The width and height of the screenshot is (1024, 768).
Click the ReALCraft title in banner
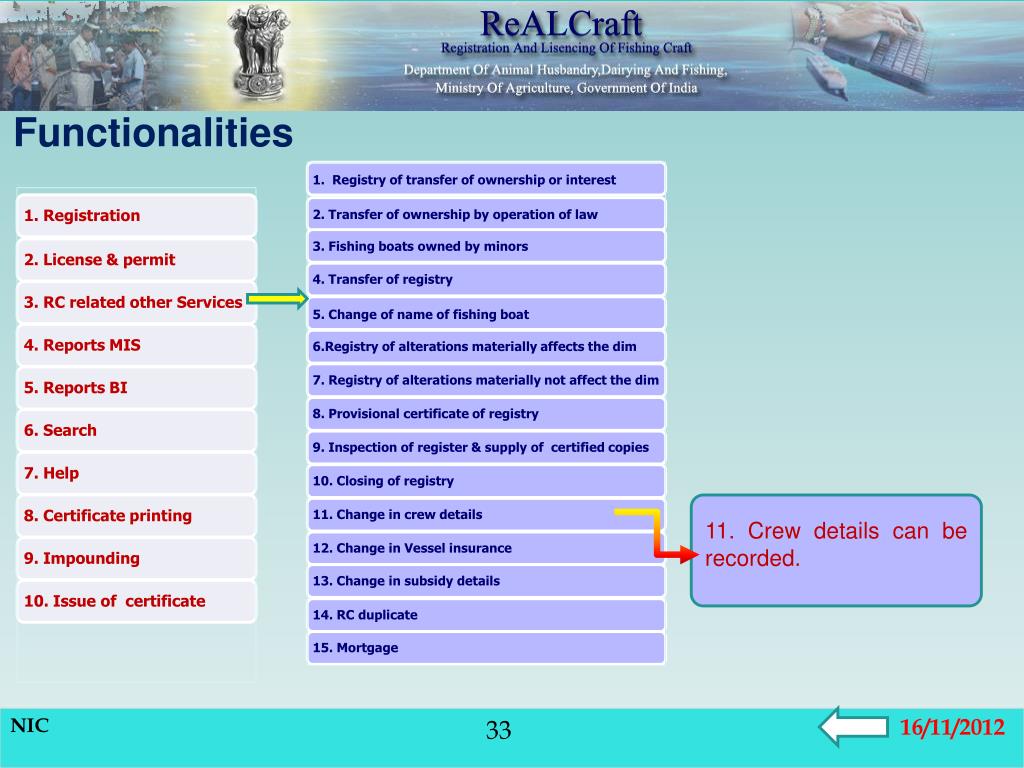tap(561, 24)
